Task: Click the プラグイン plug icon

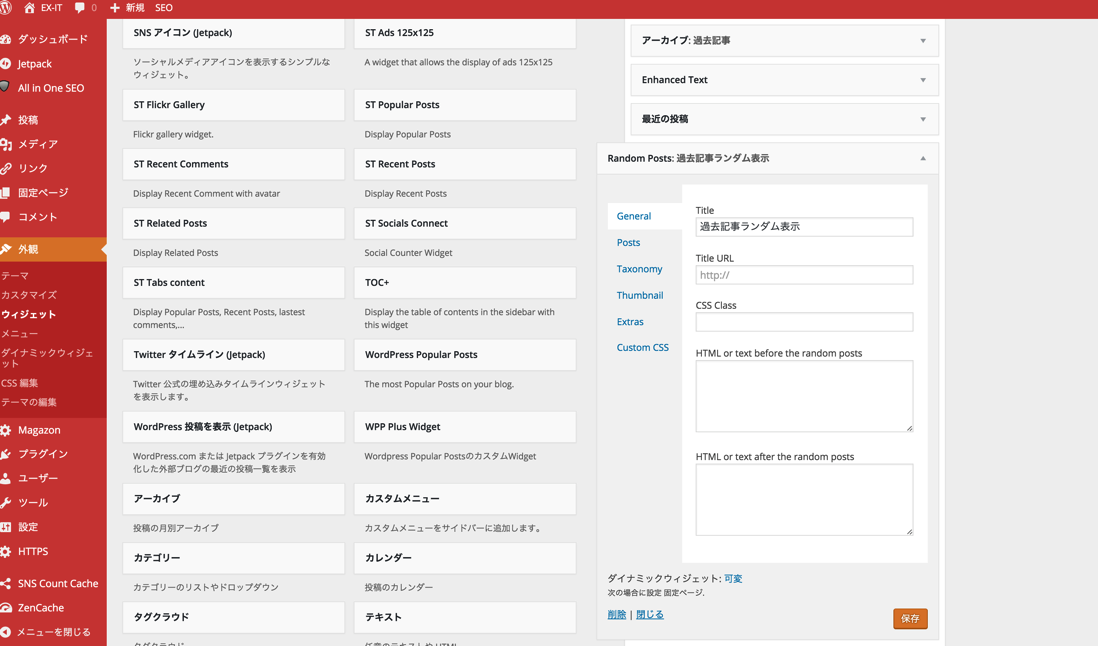Action: [6, 454]
